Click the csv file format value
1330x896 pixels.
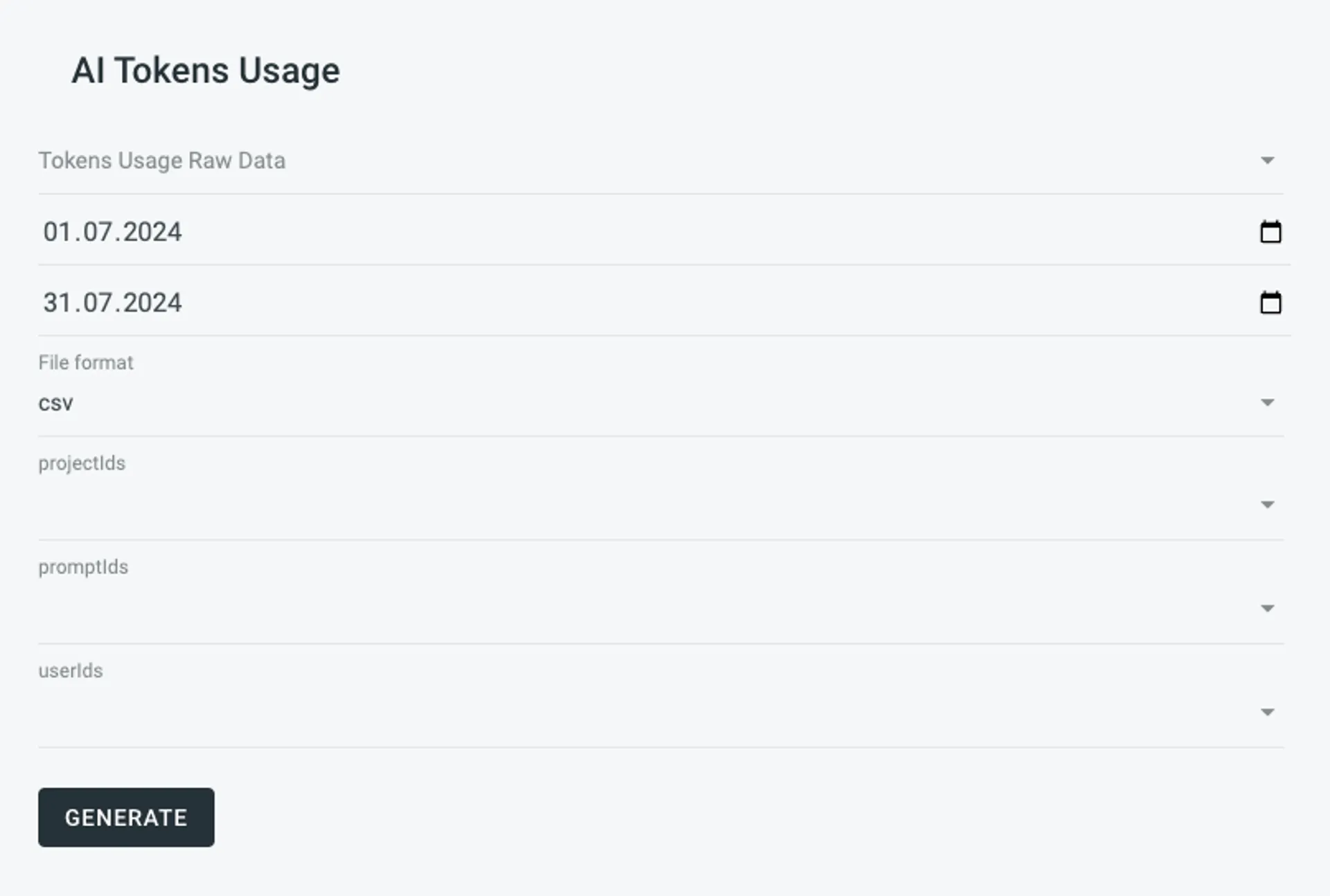[x=55, y=403]
